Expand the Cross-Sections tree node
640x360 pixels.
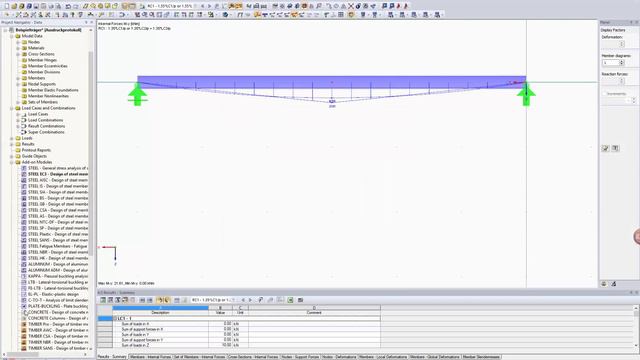(18, 54)
